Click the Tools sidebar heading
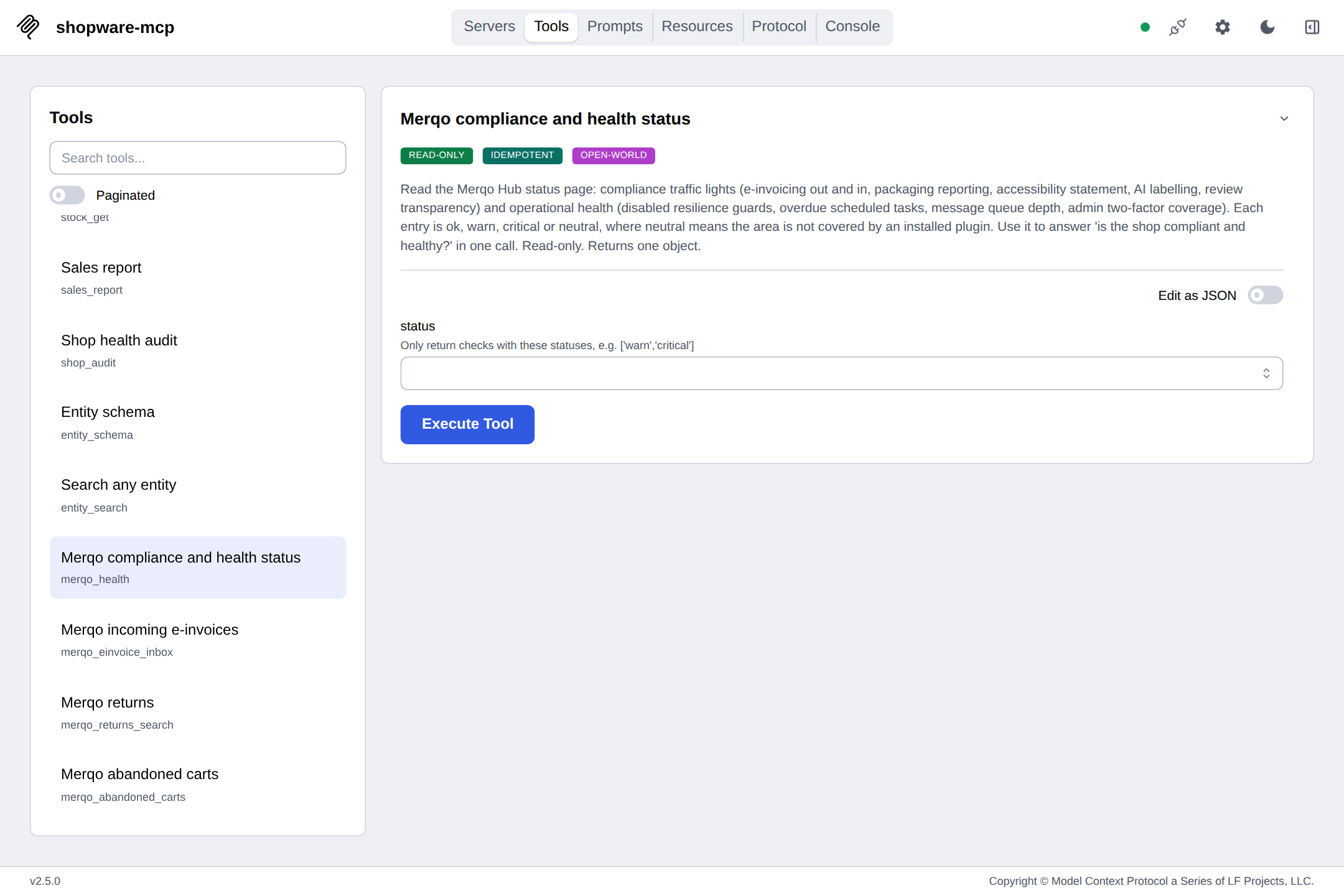 click(71, 118)
